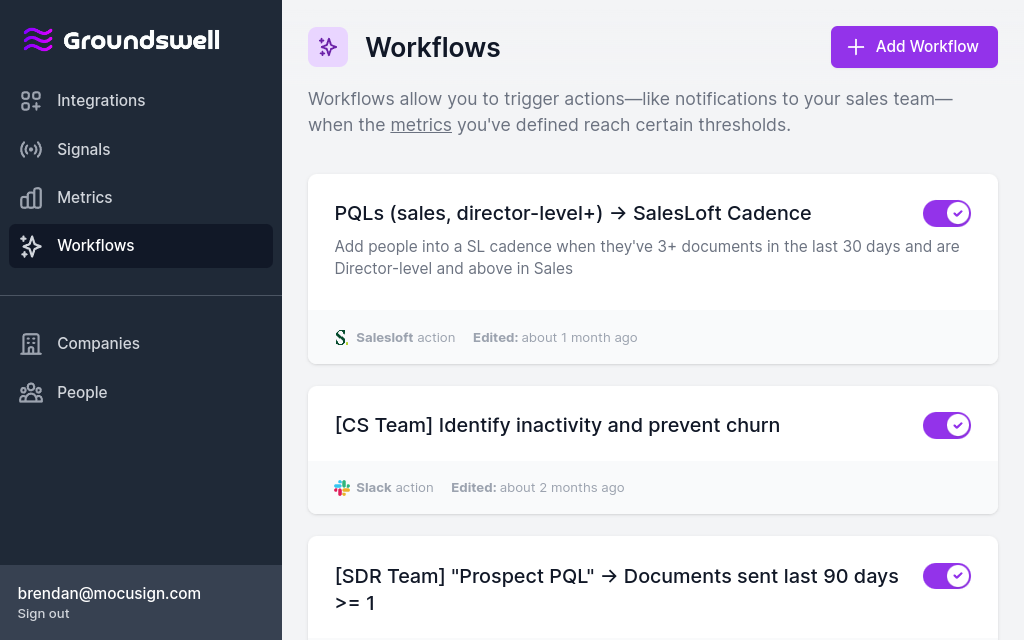Viewport: 1024px width, 640px height.
Task: Open the CS Team Identify inactivity workflow title
Action: click(557, 425)
